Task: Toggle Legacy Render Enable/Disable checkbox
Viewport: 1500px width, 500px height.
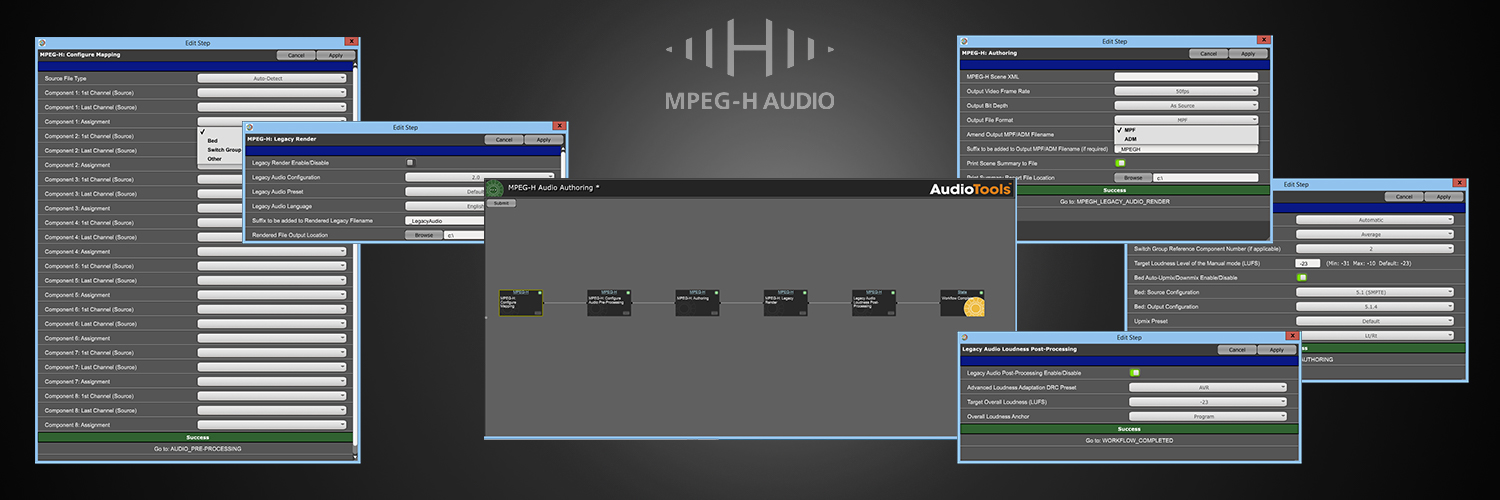Action: [x=410, y=162]
